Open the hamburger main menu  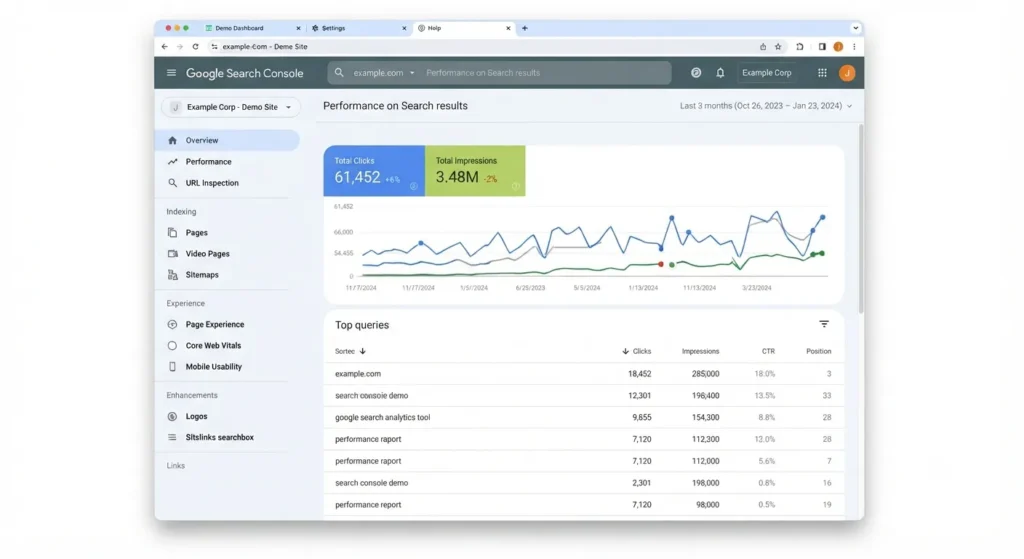tap(171, 73)
